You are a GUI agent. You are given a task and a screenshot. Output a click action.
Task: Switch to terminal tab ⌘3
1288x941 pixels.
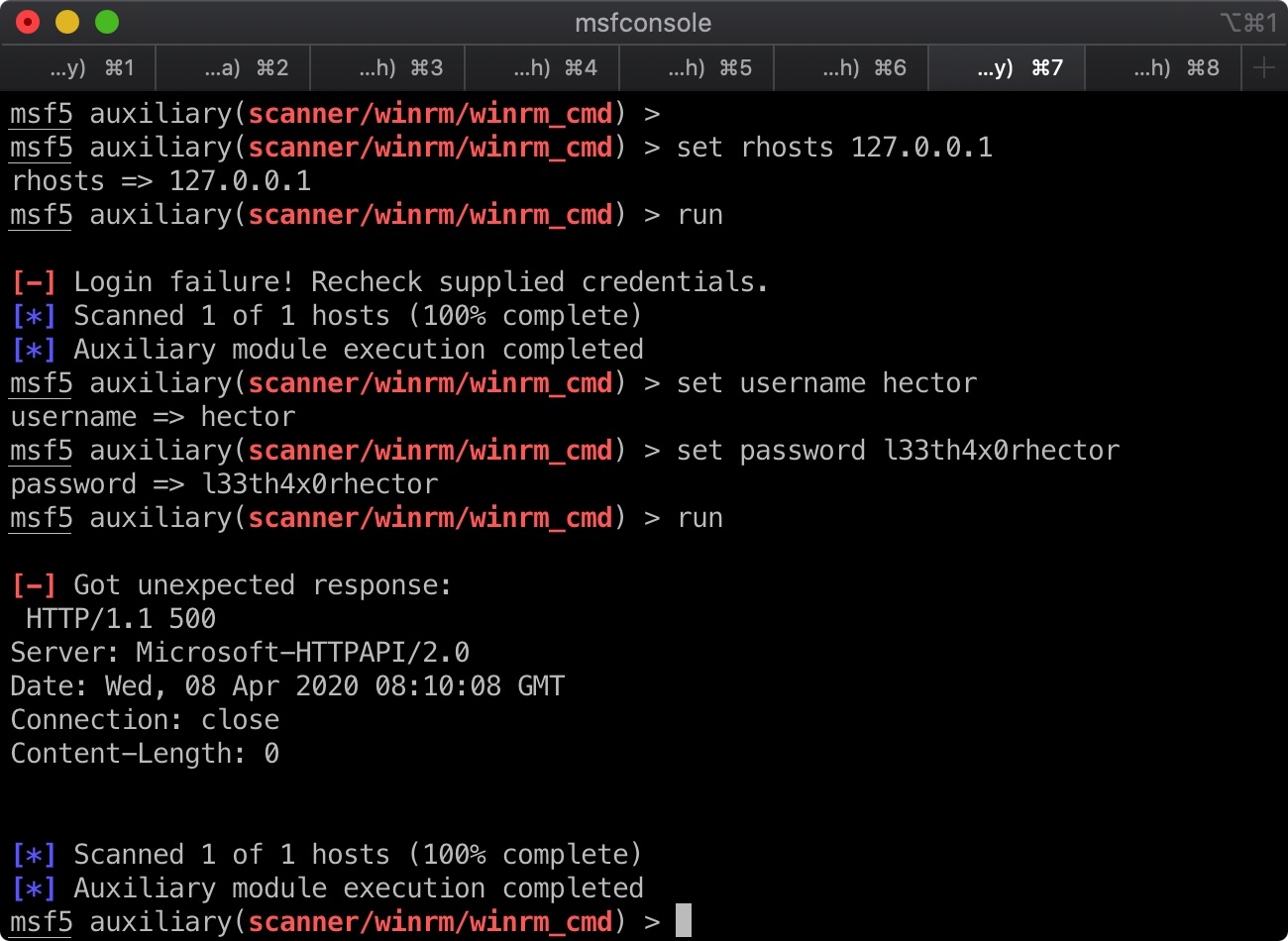pos(387,67)
